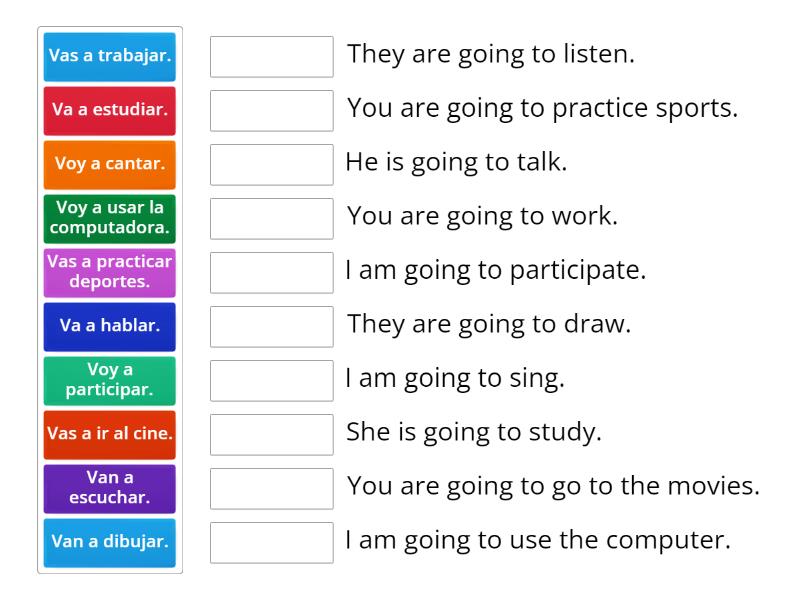Pick the red 'Va a estudiar.' tile
The height and width of the screenshot is (600, 800).
pyautogui.click(x=110, y=111)
